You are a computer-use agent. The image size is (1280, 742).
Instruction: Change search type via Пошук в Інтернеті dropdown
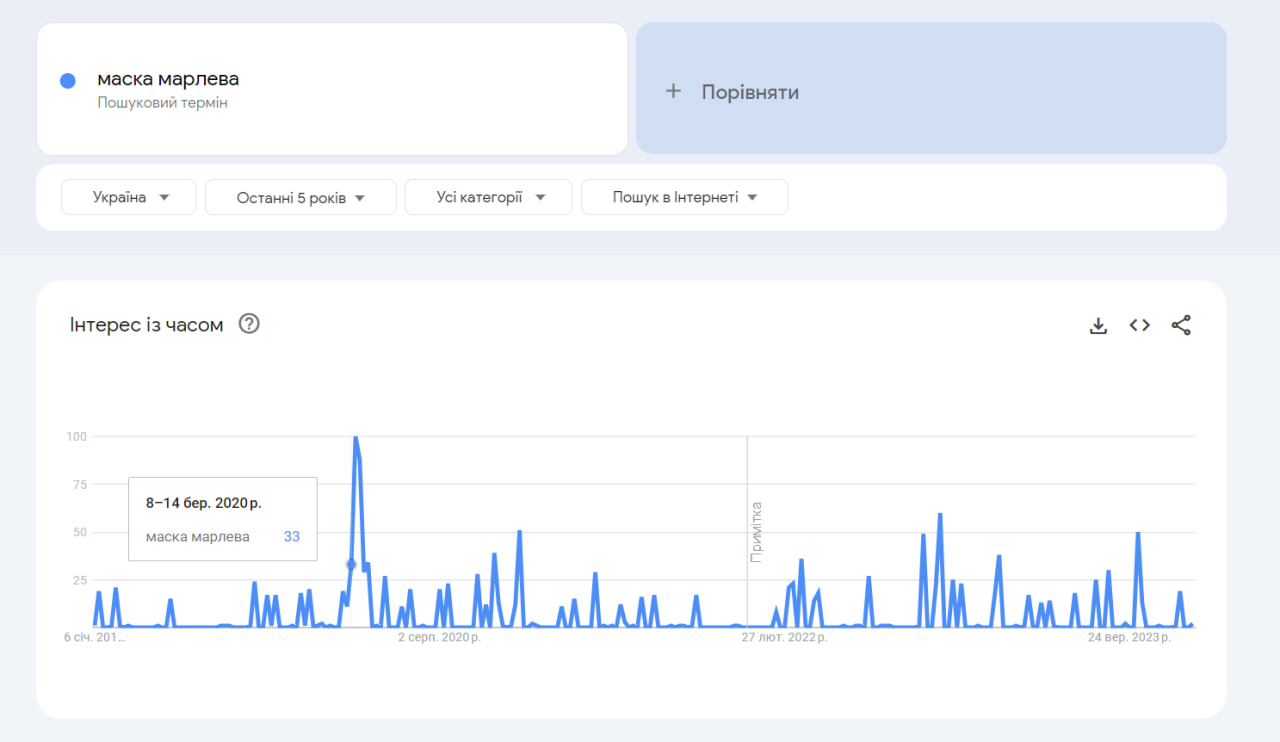[x=684, y=197]
